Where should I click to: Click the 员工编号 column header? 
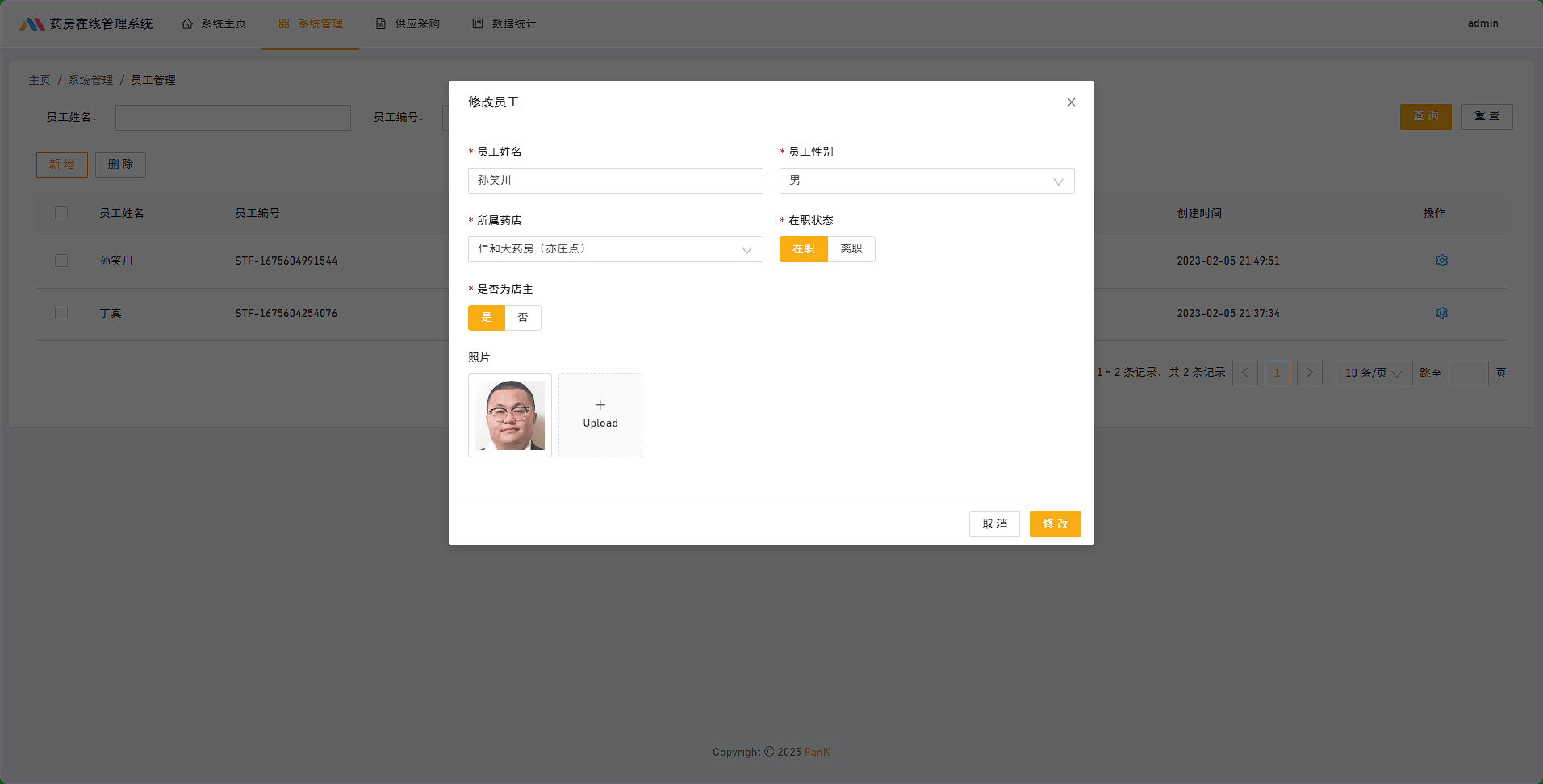(x=257, y=213)
